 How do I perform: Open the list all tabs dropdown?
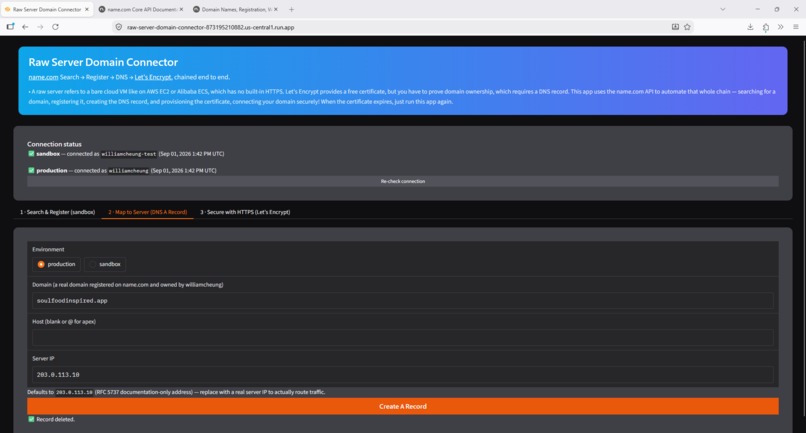723,9
